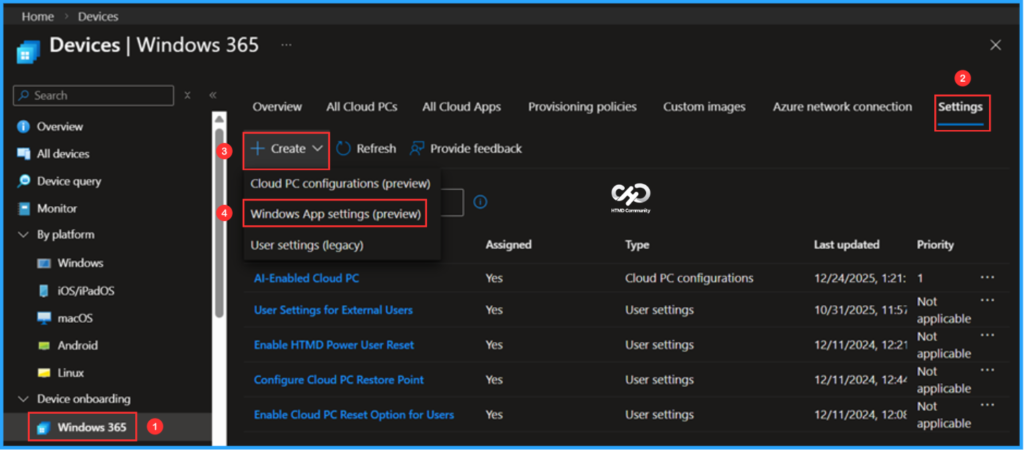Click in the sidebar Search field
Image resolution: width=1024 pixels, height=450 pixels.
tap(93, 95)
